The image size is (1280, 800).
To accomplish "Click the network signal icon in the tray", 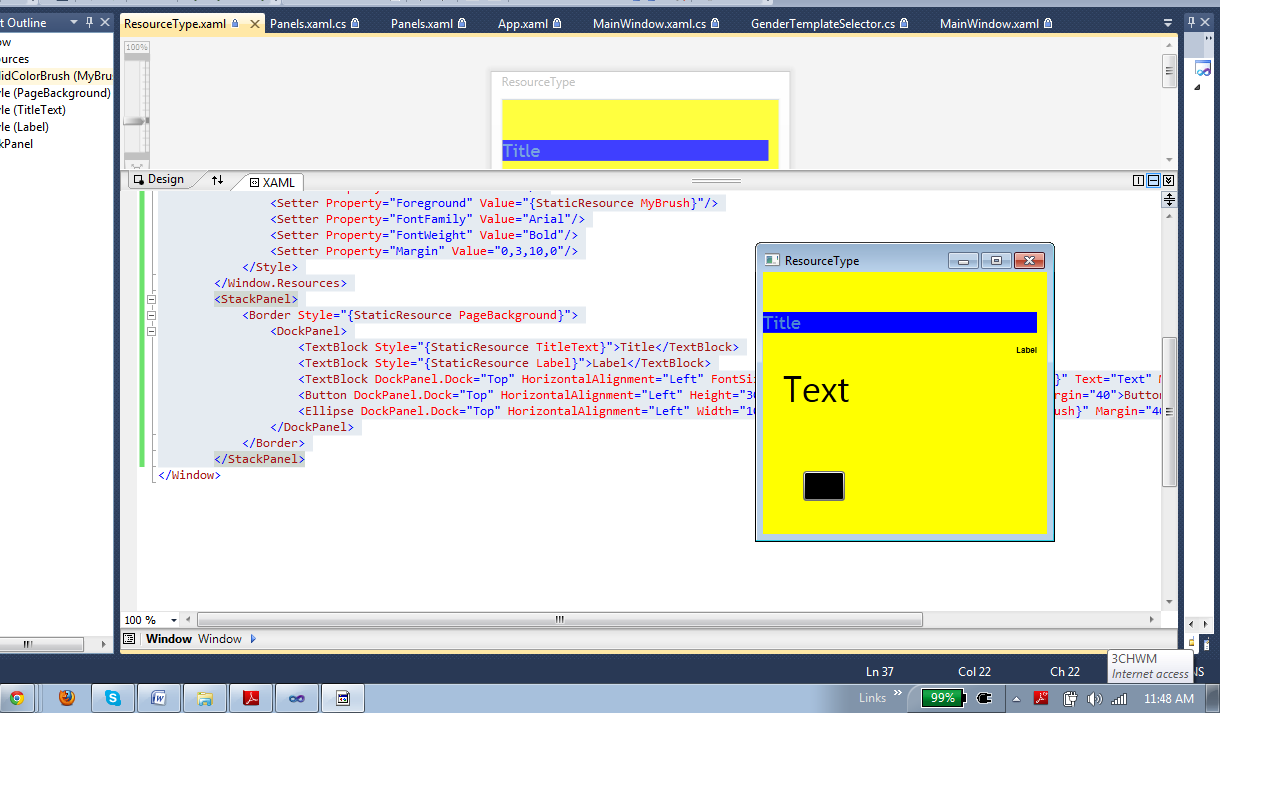I will click(x=1119, y=698).
